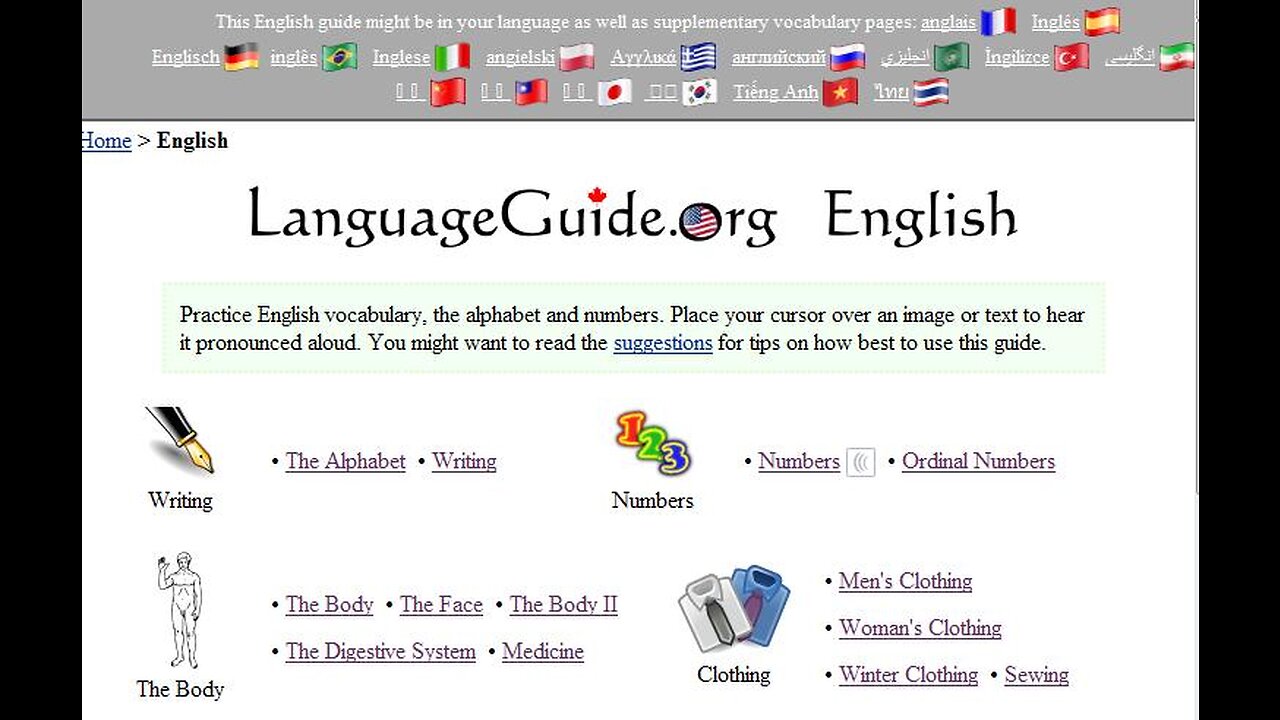Open The Digestive System link
The height and width of the screenshot is (720, 1280).
[381, 652]
